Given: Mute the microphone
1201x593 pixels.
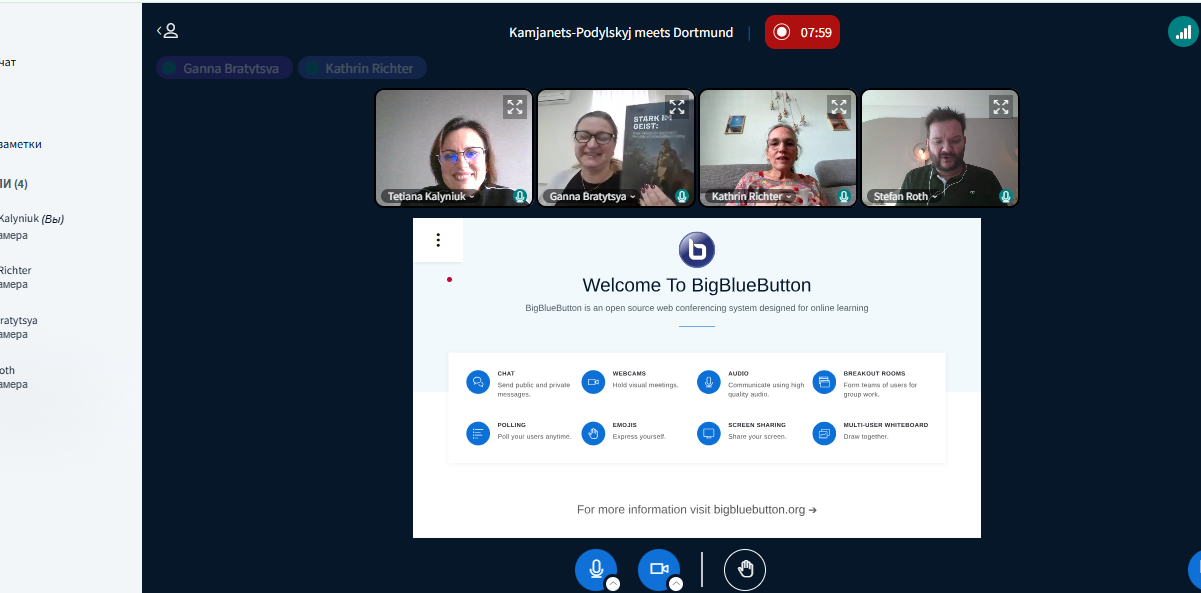Looking at the screenshot, I should [x=596, y=568].
